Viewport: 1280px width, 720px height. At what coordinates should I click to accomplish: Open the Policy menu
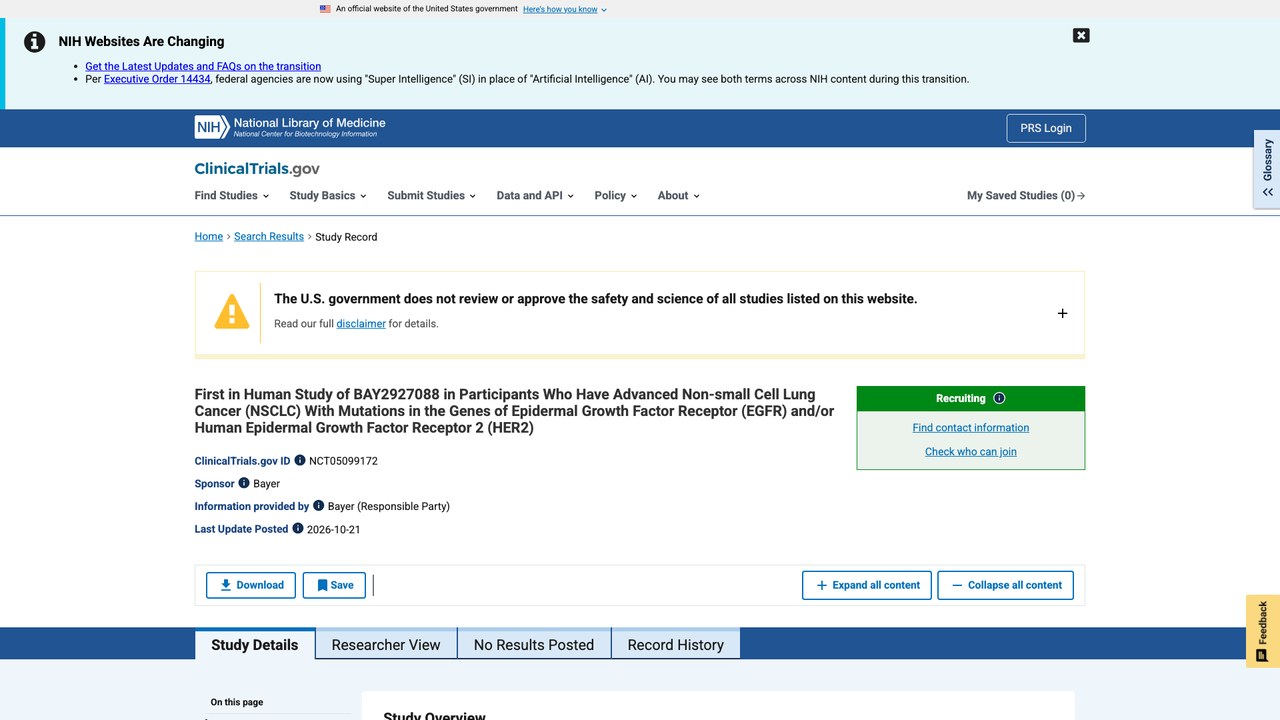(616, 196)
